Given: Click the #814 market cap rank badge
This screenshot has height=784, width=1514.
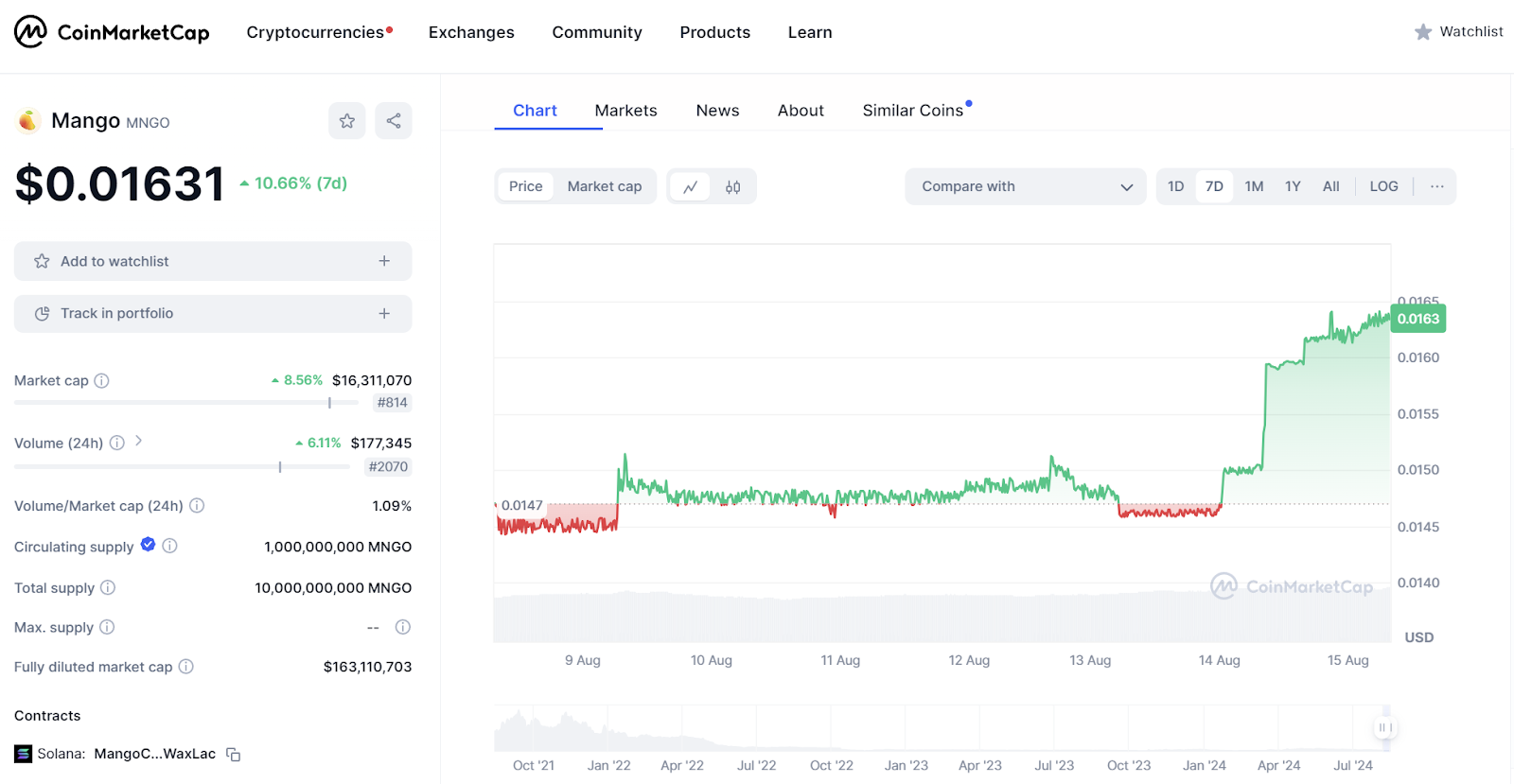Looking at the screenshot, I should pos(392,403).
